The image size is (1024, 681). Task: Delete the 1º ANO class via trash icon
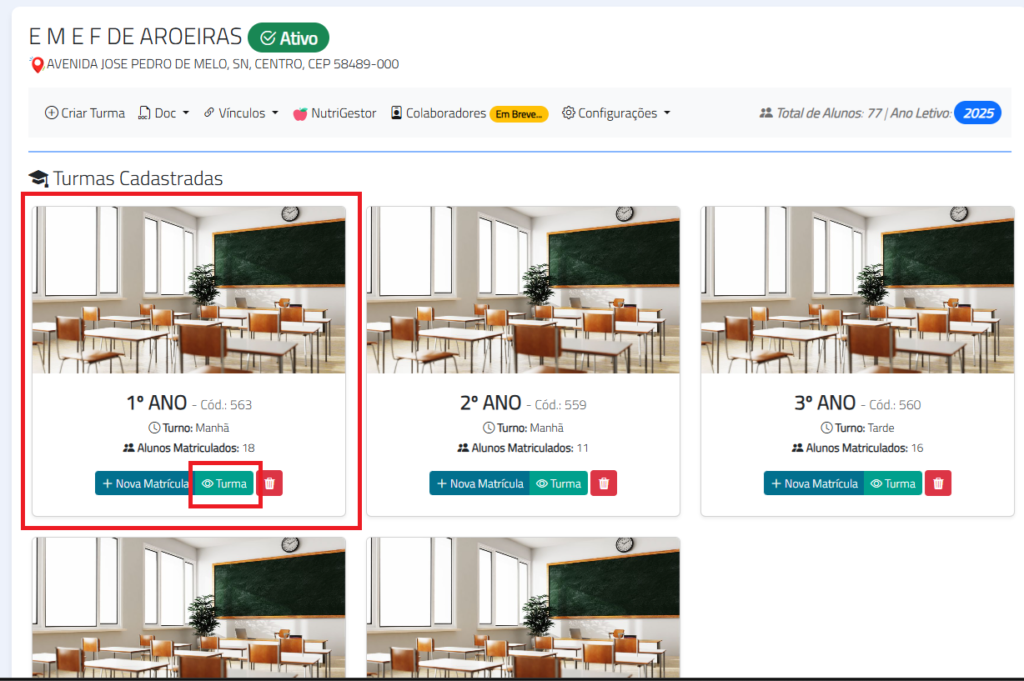[270, 483]
